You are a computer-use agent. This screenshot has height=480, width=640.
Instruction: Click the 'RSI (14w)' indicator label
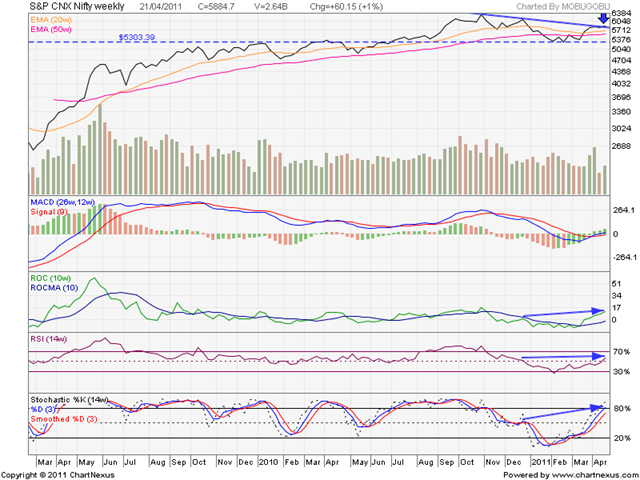point(49,339)
